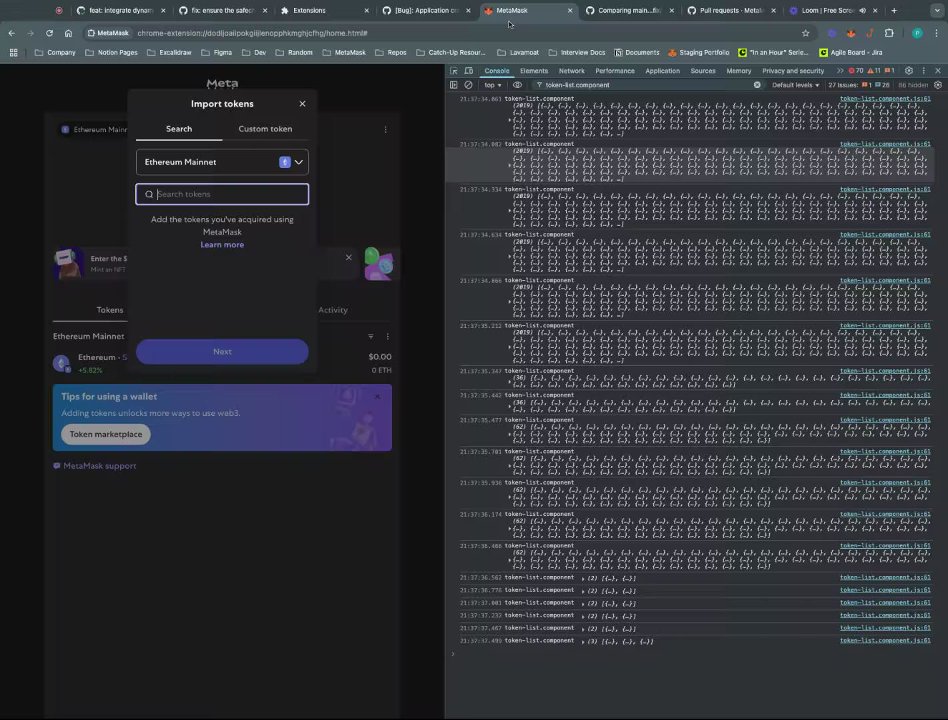Show the console sidebar
The image size is (948, 720).
[453, 85]
